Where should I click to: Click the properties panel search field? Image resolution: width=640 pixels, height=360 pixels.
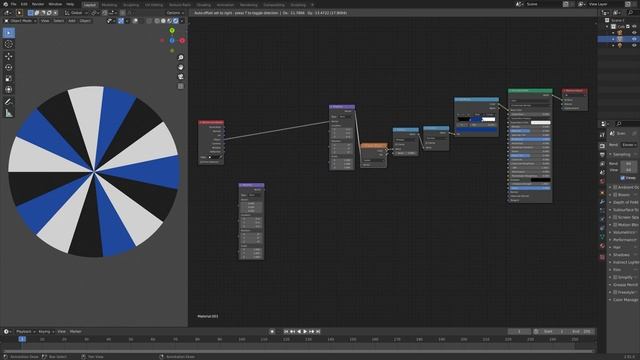pyautogui.click(x=627, y=124)
